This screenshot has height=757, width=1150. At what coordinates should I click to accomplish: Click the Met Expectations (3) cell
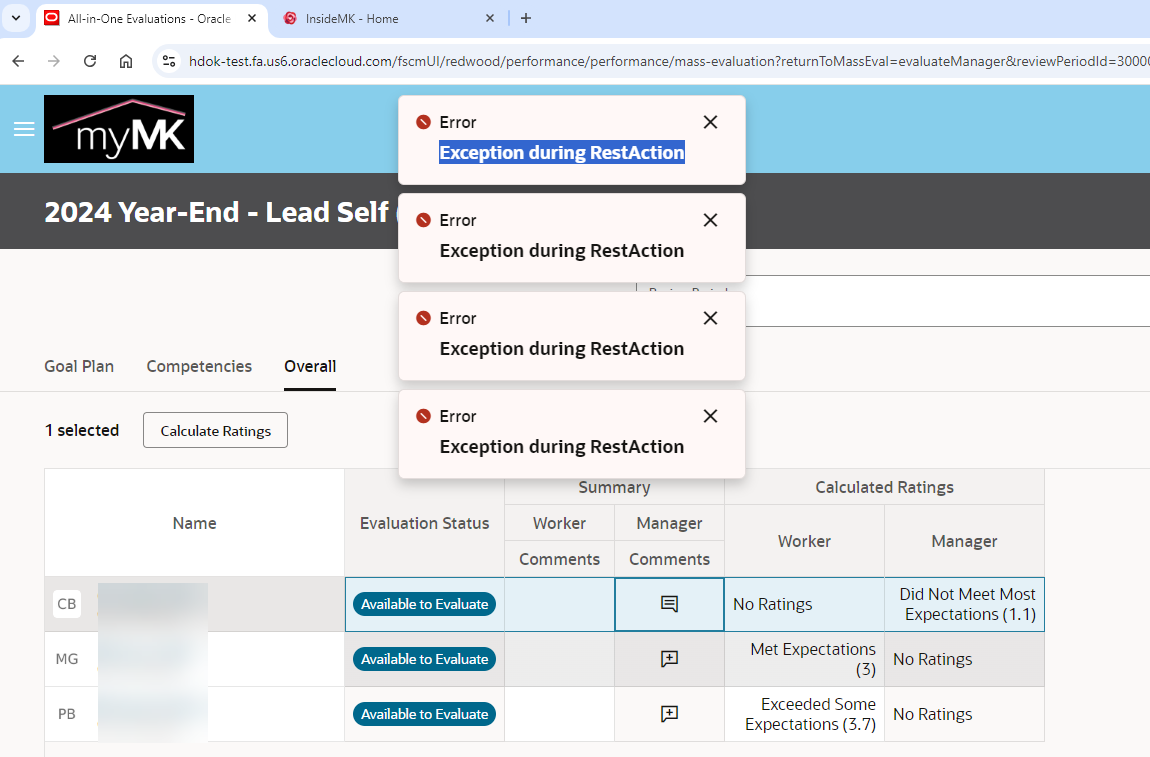pos(805,659)
